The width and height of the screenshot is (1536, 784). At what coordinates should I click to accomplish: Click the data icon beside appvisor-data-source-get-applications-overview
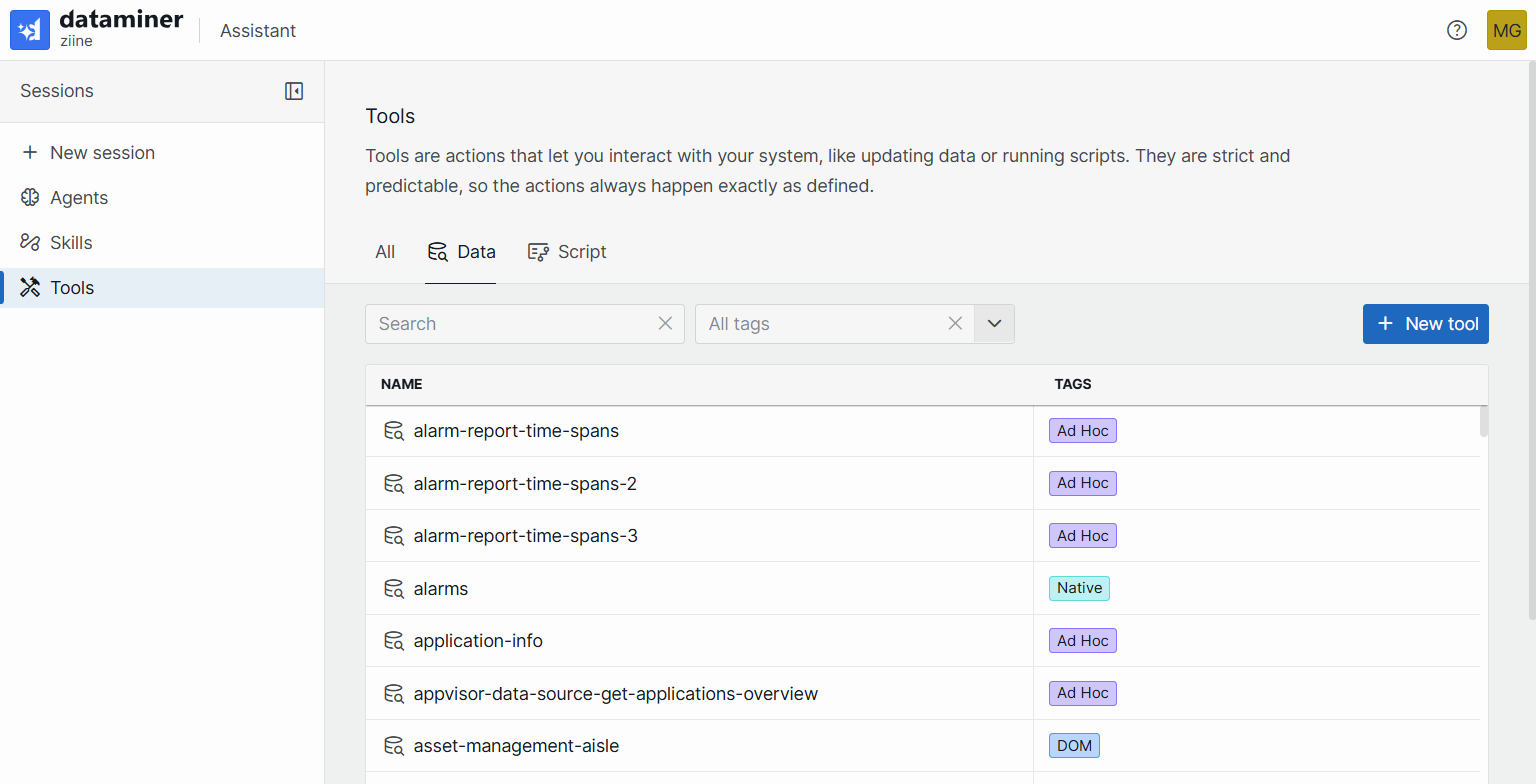click(x=394, y=694)
